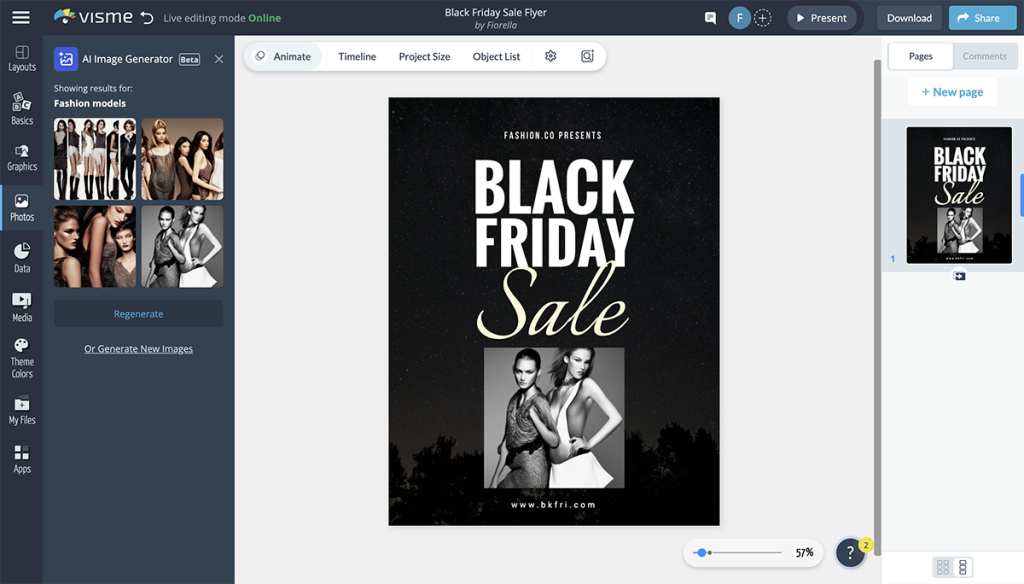Open the hamburger menu top left
The image size is (1024, 584).
tap(21, 16)
